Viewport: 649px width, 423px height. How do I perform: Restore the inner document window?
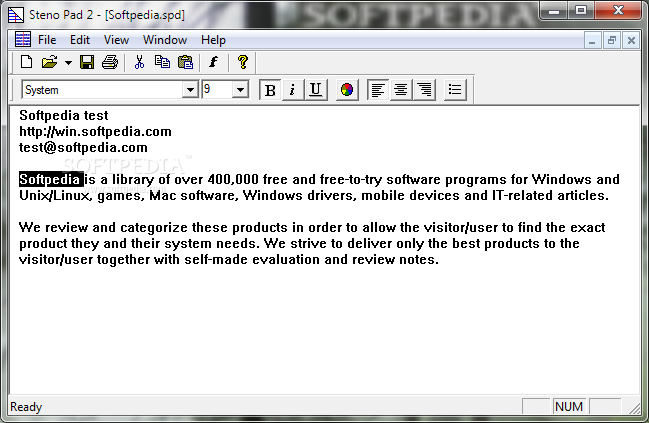coord(612,41)
